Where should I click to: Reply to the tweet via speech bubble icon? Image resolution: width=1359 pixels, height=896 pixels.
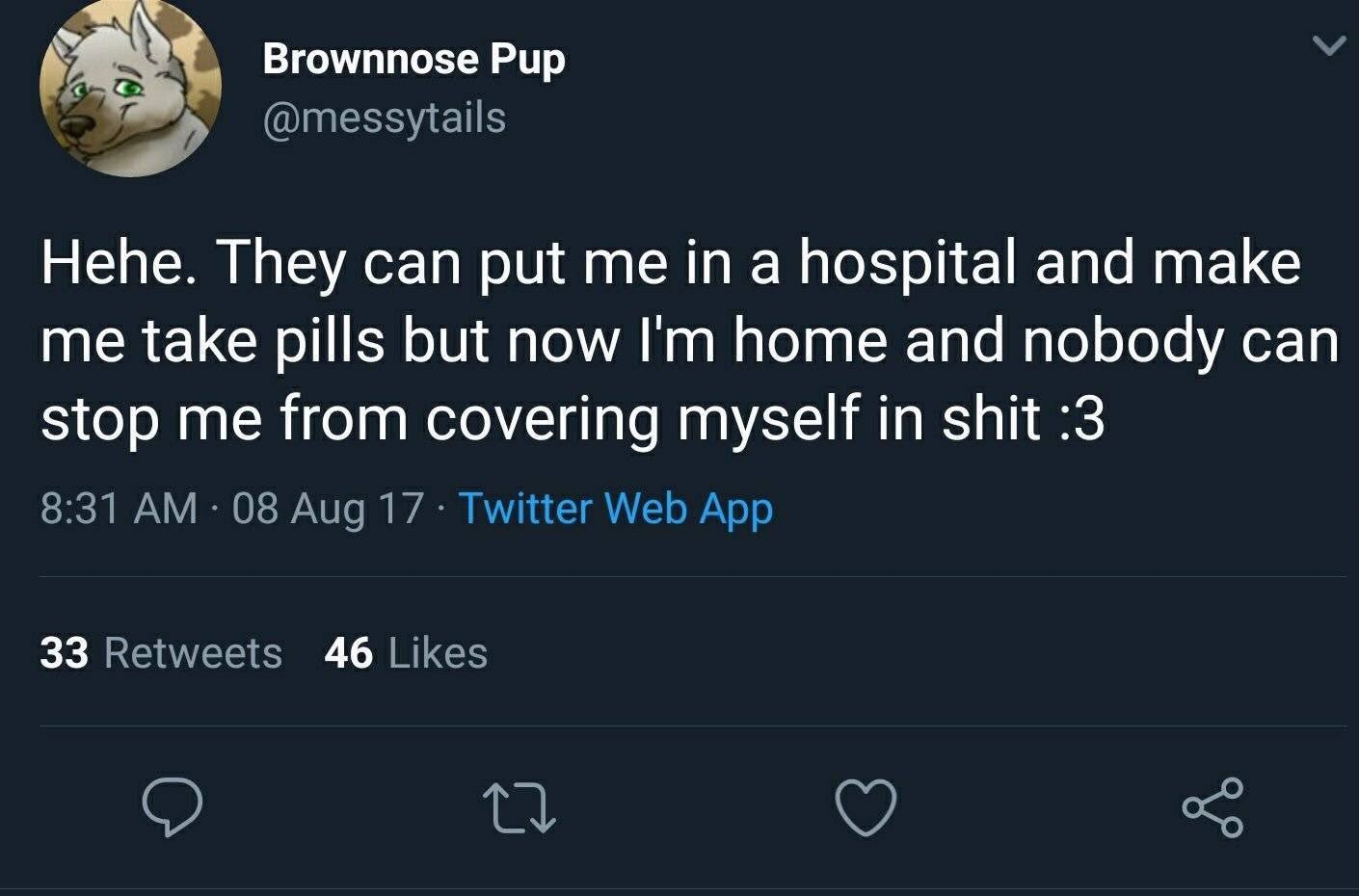click(173, 807)
